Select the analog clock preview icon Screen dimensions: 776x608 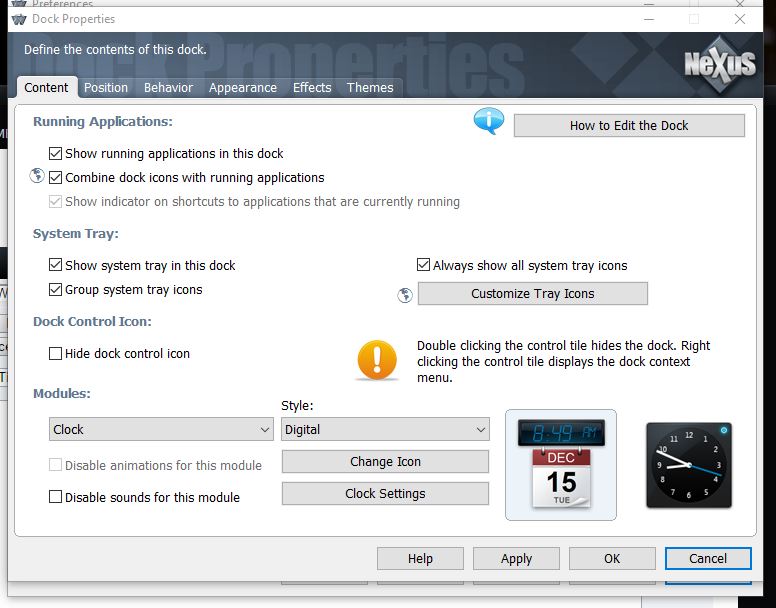tap(688, 465)
